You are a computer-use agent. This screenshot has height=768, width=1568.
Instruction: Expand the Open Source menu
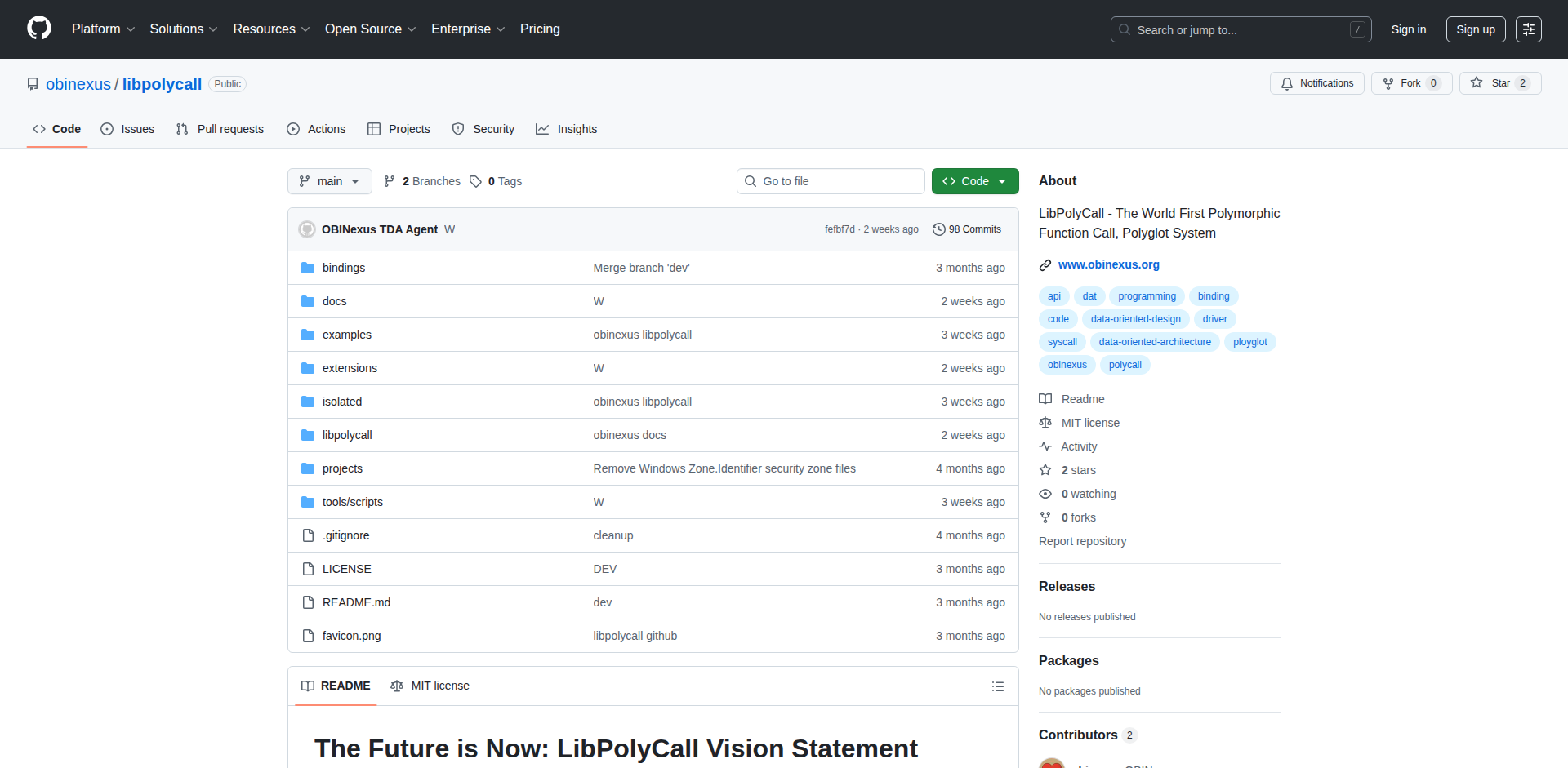click(x=370, y=29)
